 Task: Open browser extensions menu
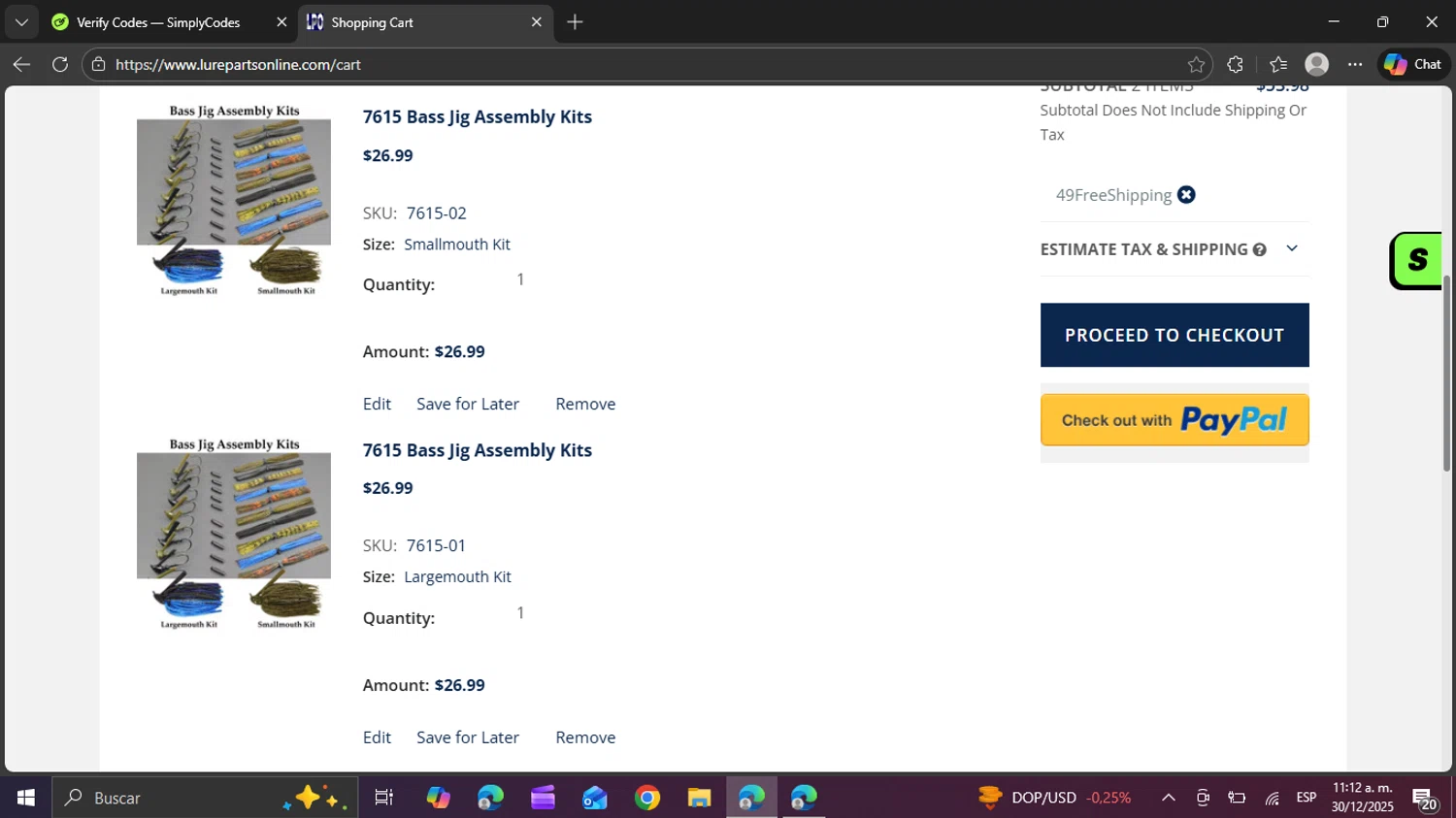pos(1235,64)
